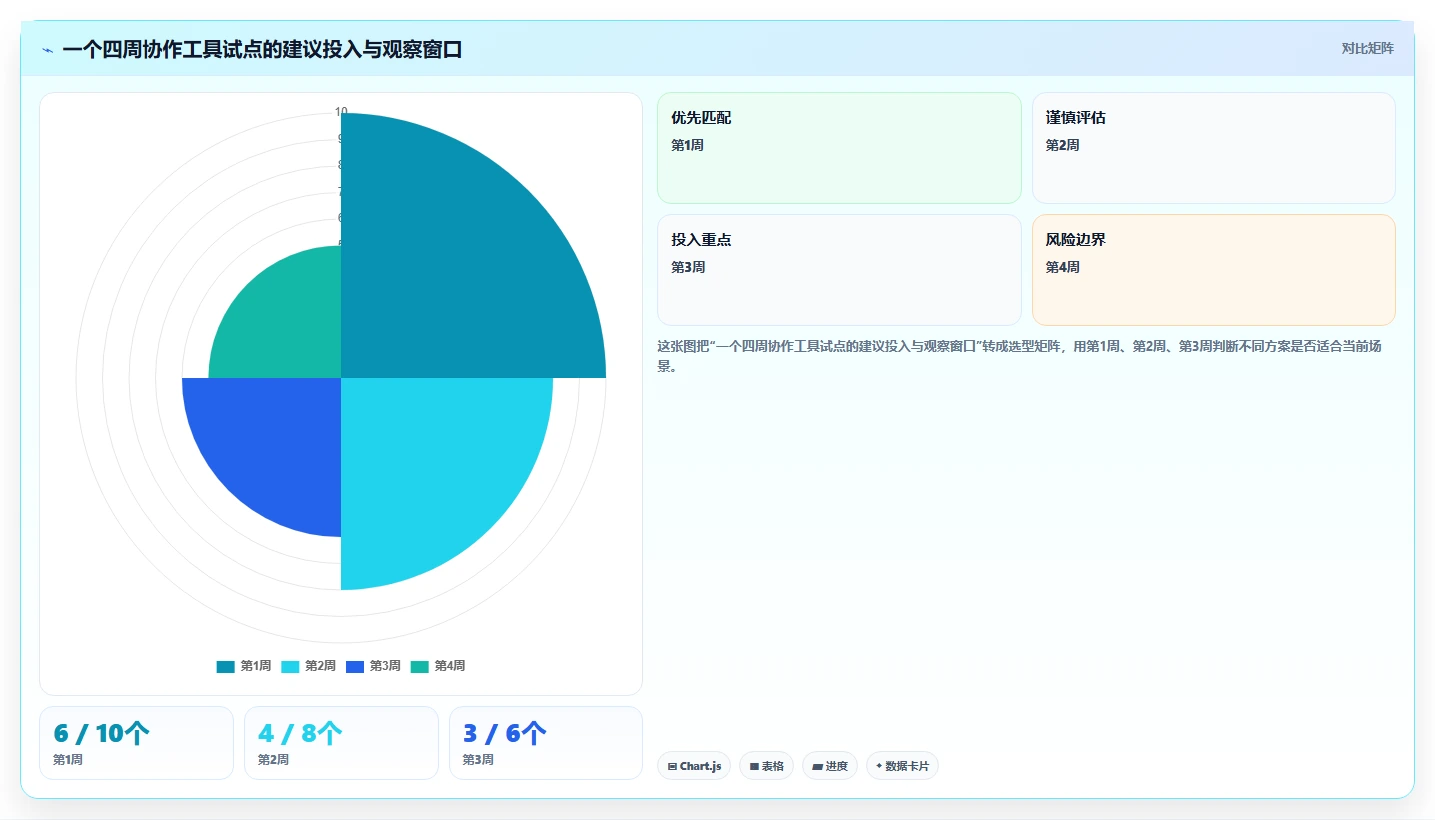Select the 3 / 6个 stat card

[x=546, y=743]
